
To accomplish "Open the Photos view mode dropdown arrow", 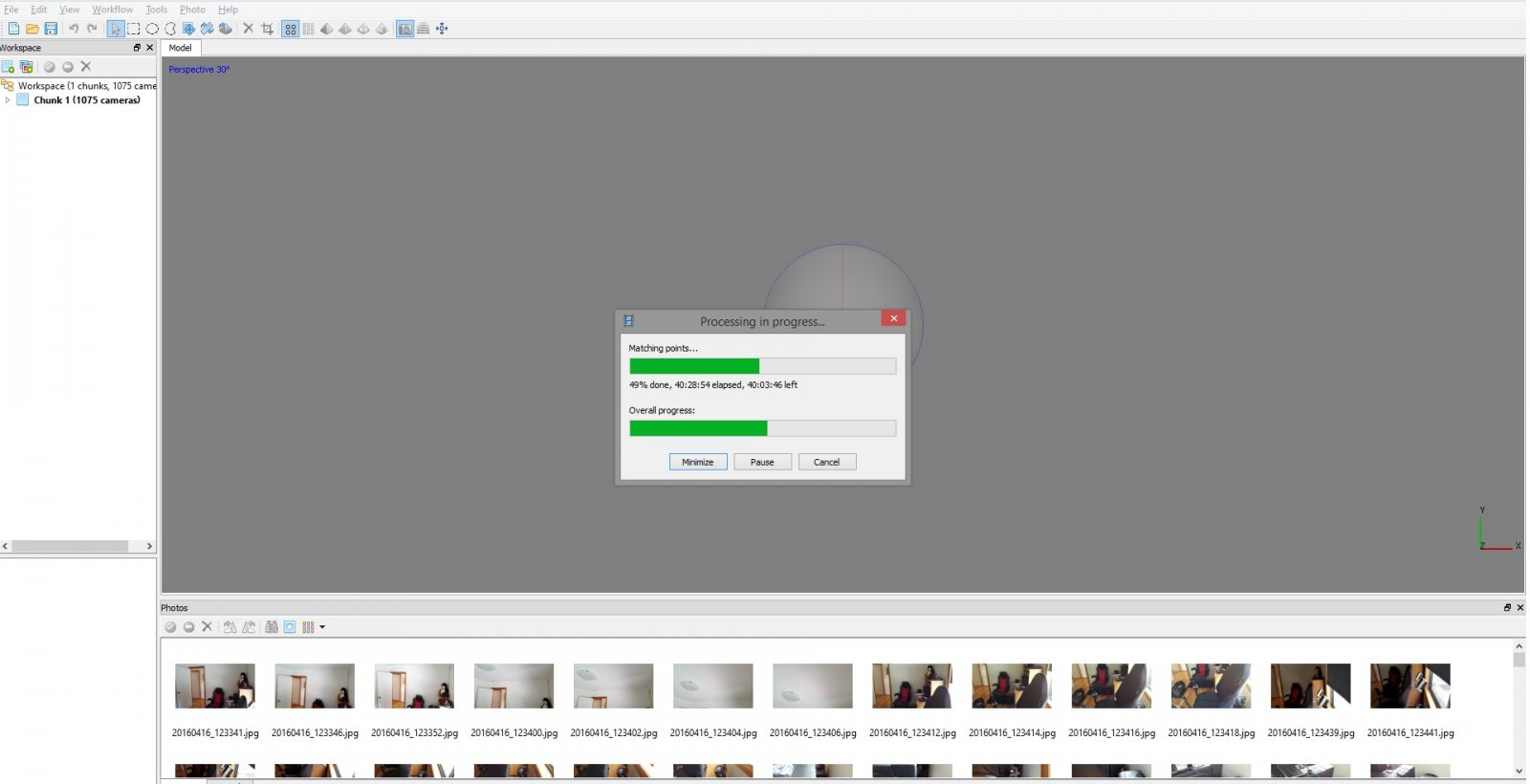I will click(x=322, y=627).
